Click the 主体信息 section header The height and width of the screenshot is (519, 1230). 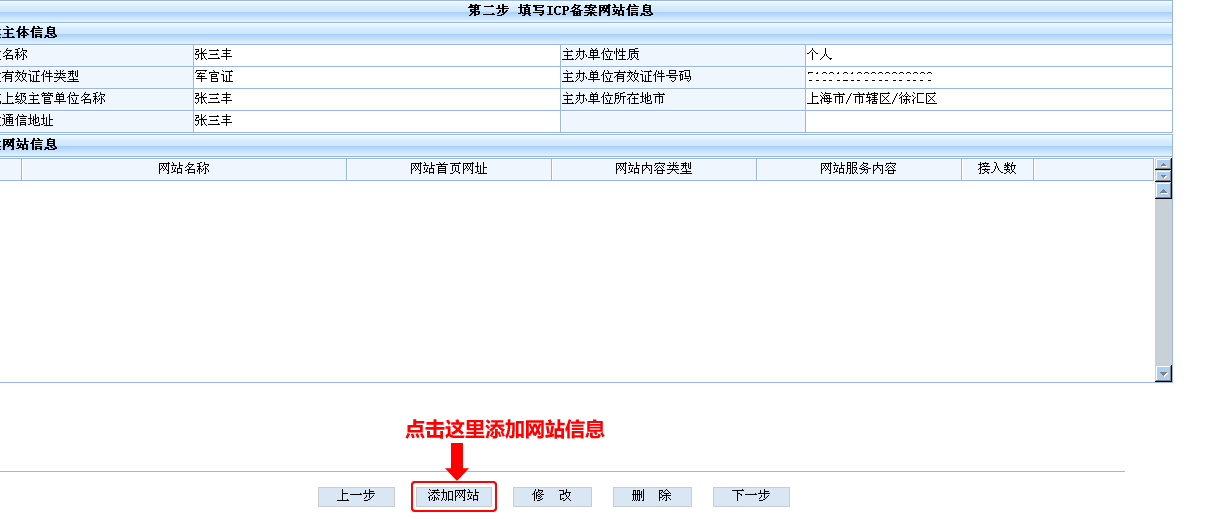coord(30,33)
